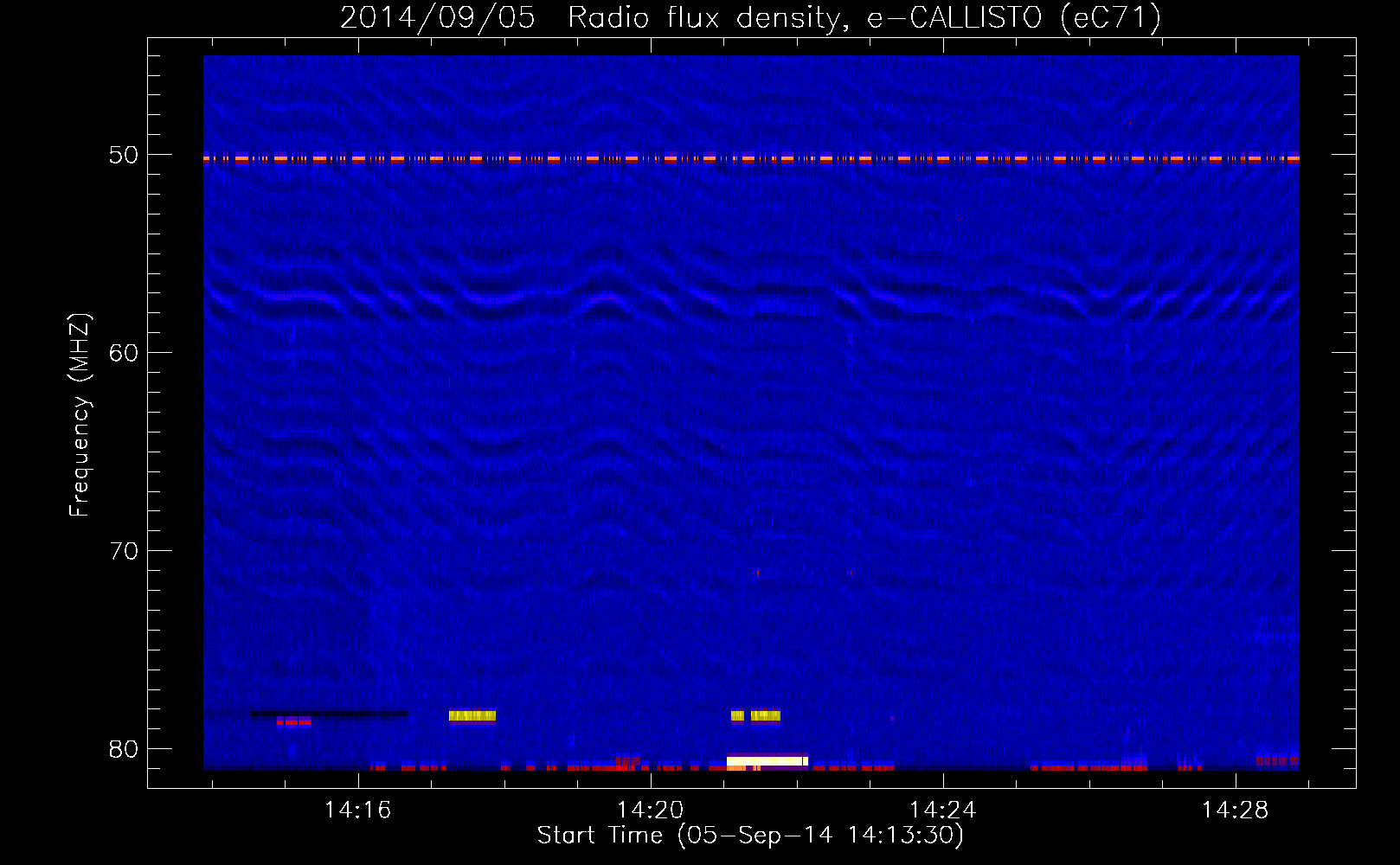Click the '14:24' time tick label
The width and height of the screenshot is (1400, 865).
(942, 811)
